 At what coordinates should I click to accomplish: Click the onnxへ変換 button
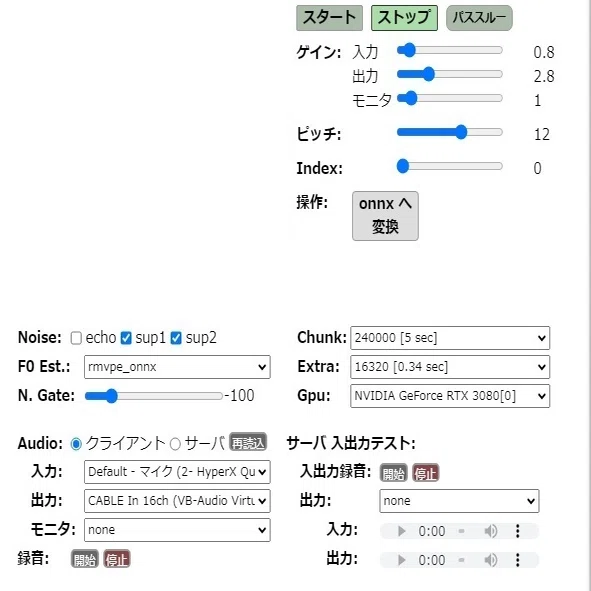point(385,216)
